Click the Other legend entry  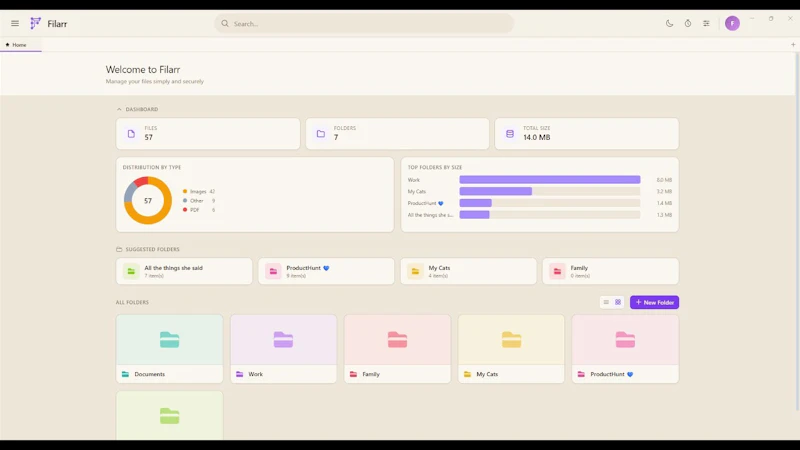pos(198,201)
